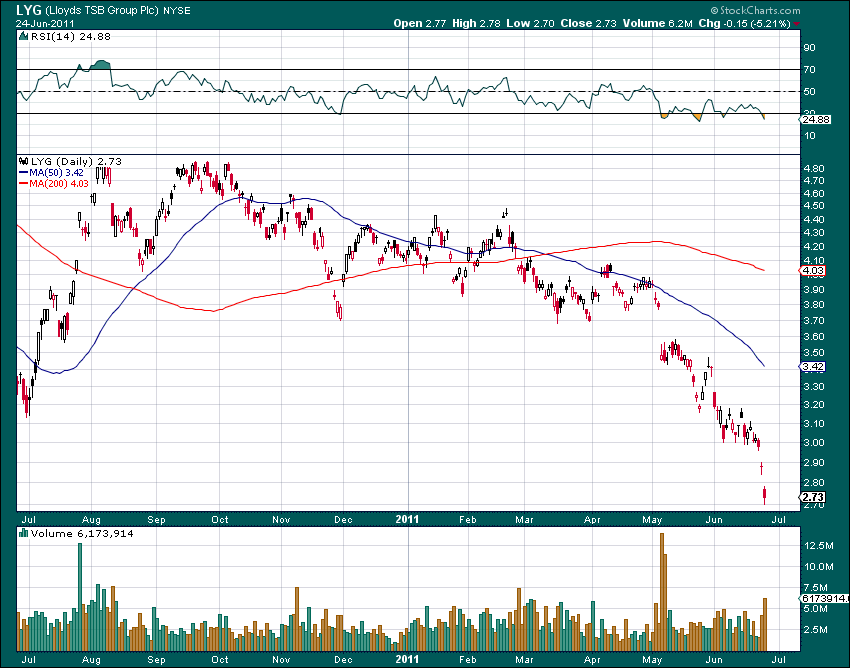
Task: Click the 'Chg -0.15 (-5.21%)' value
Action: (744, 23)
